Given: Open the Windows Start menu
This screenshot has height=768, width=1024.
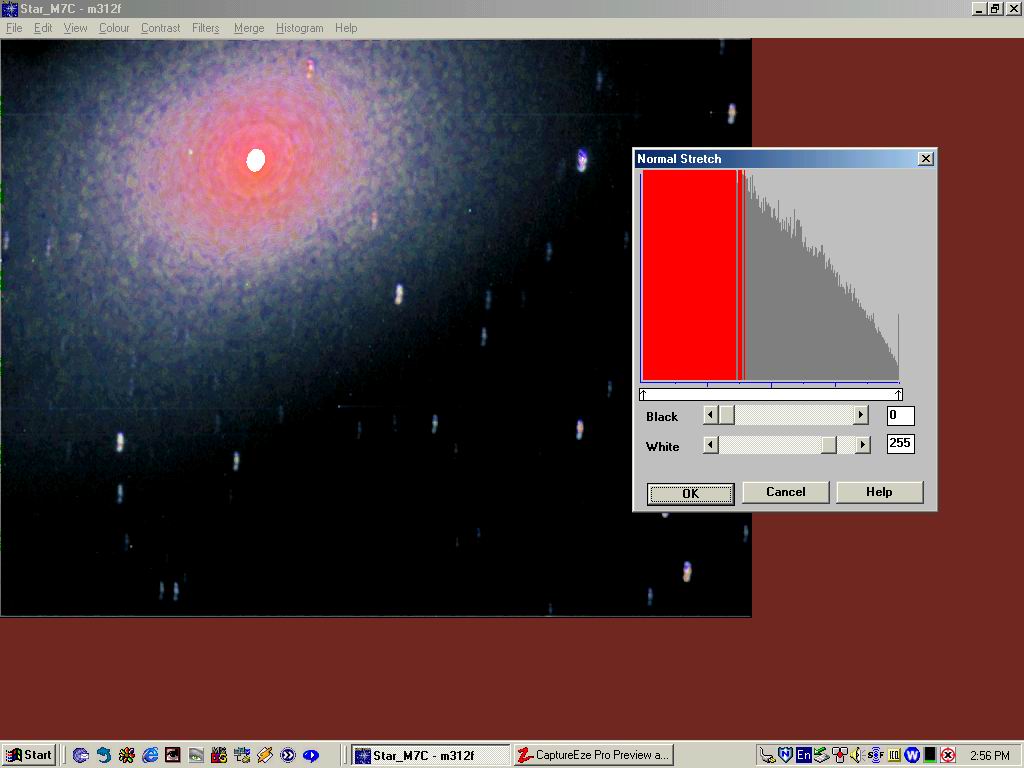Looking at the screenshot, I should click(29, 755).
